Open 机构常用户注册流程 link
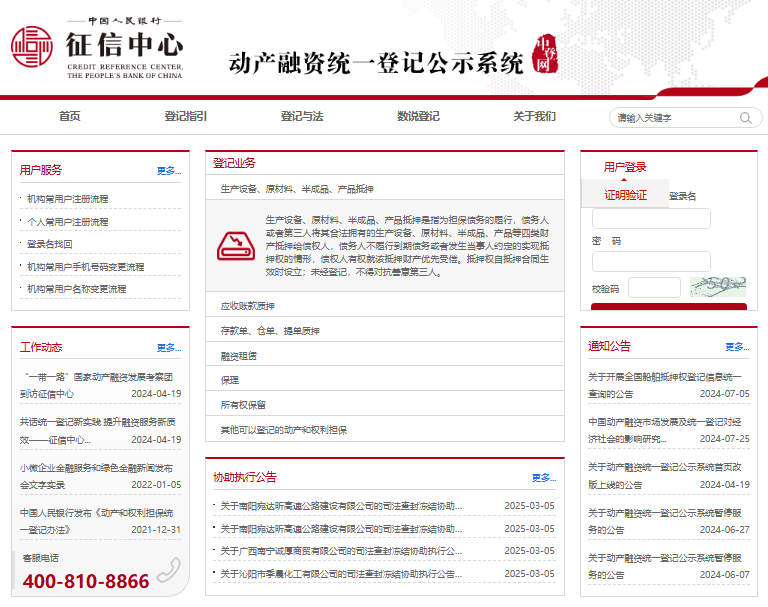The width and height of the screenshot is (768, 607). point(68,199)
